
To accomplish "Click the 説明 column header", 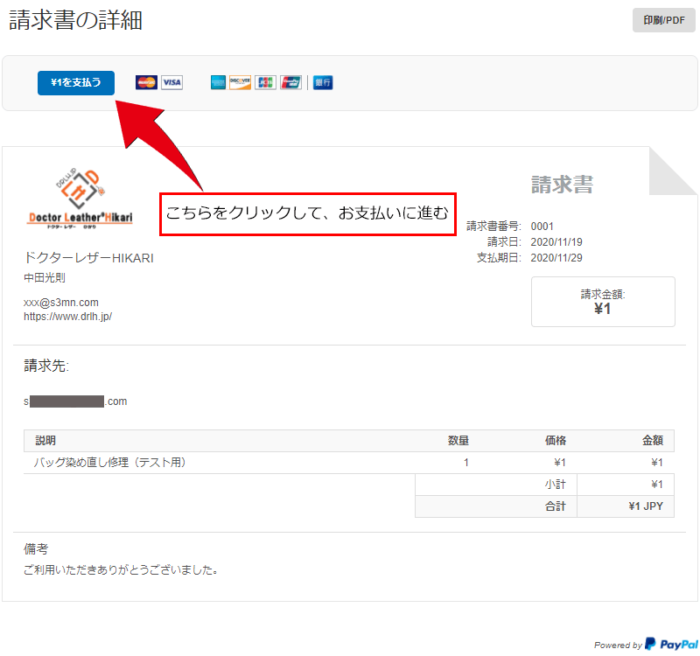I will (46, 440).
